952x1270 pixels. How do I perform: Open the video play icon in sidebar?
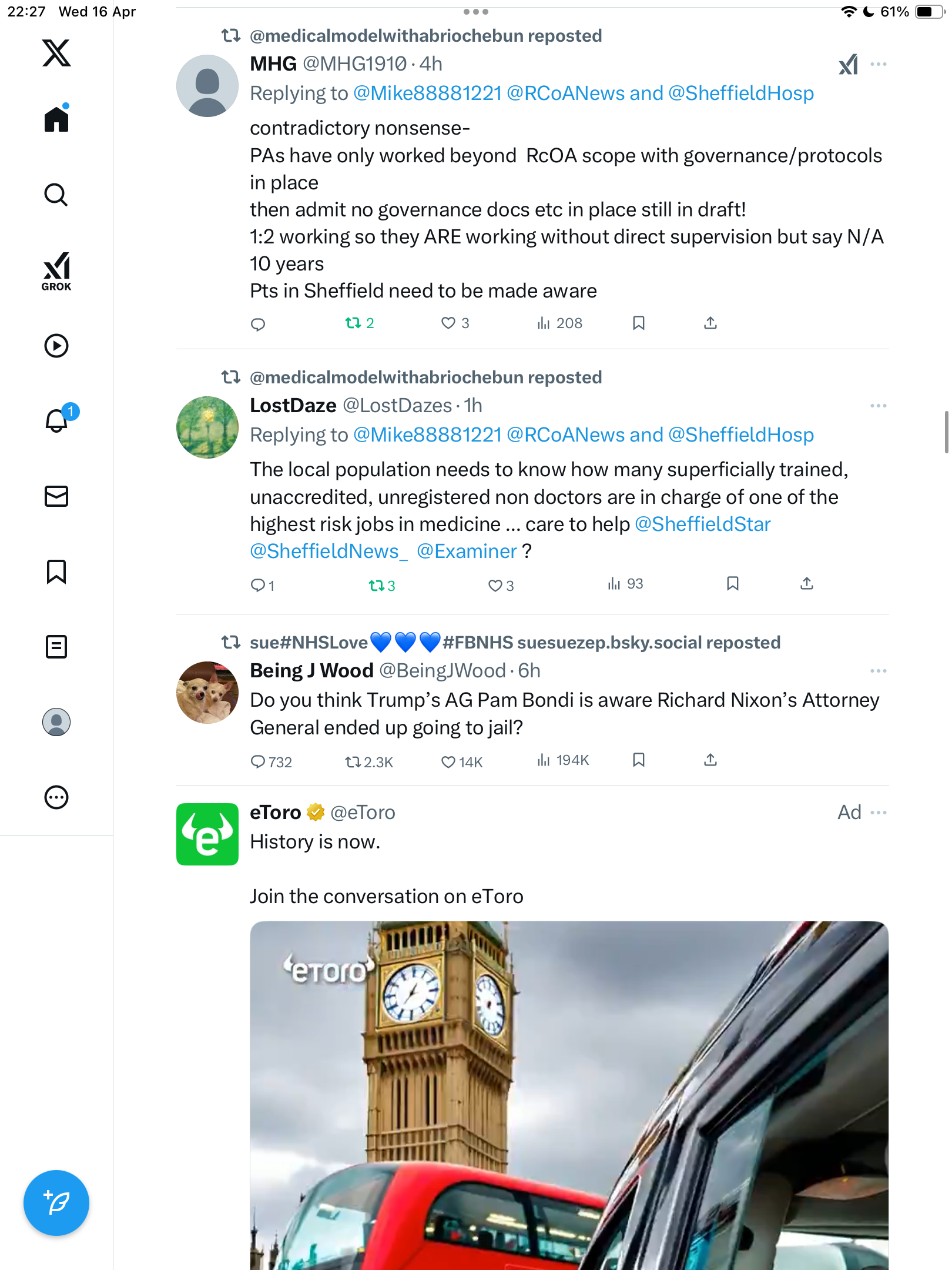pyautogui.click(x=56, y=346)
